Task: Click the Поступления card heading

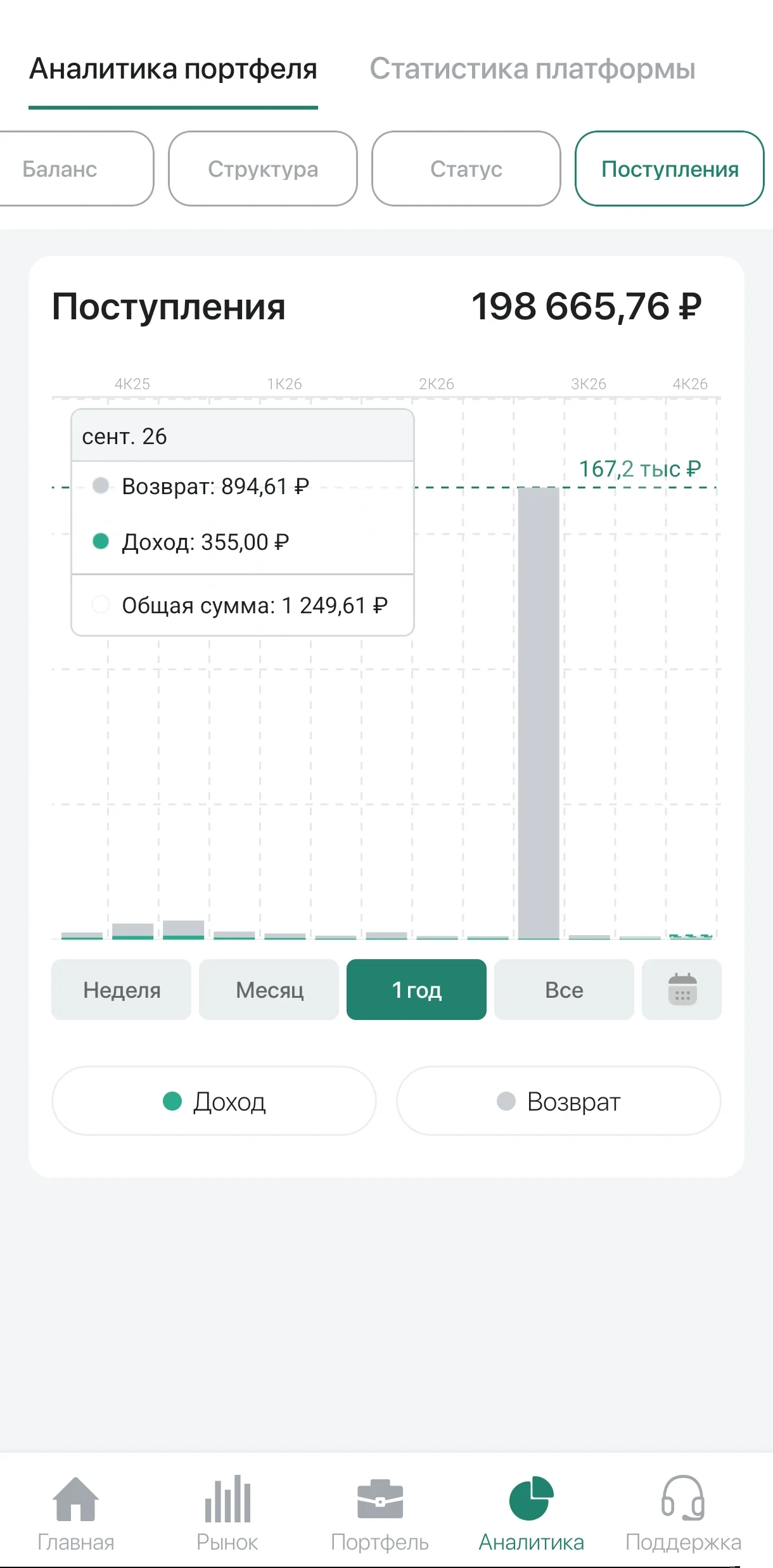Action: (169, 307)
